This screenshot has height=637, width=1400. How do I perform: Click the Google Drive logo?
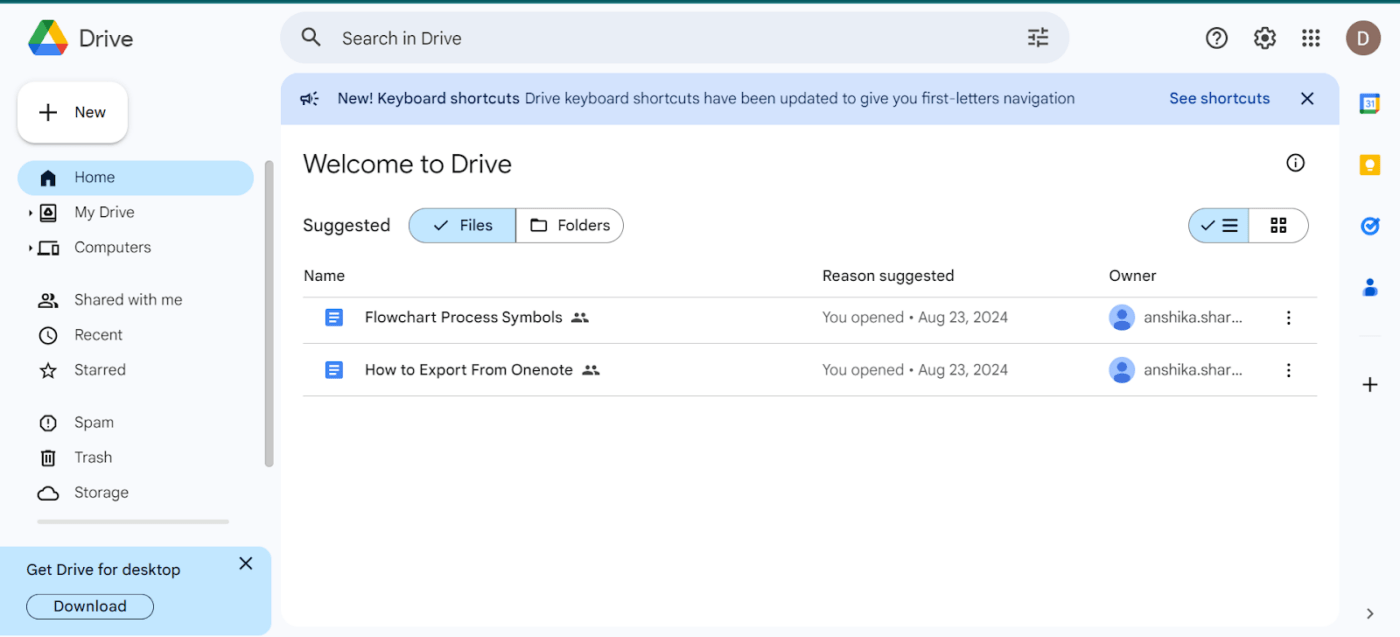(48, 38)
